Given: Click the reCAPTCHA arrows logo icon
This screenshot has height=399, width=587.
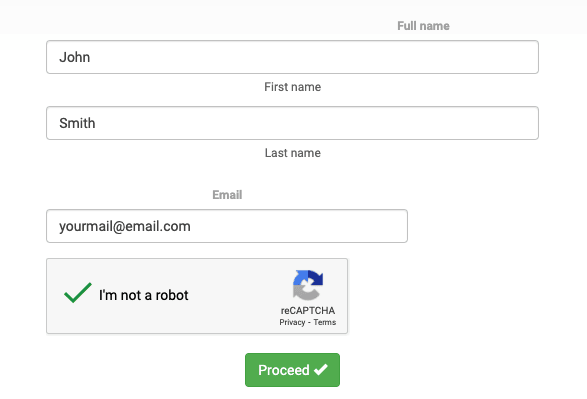Looking at the screenshot, I should click(x=308, y=285).
